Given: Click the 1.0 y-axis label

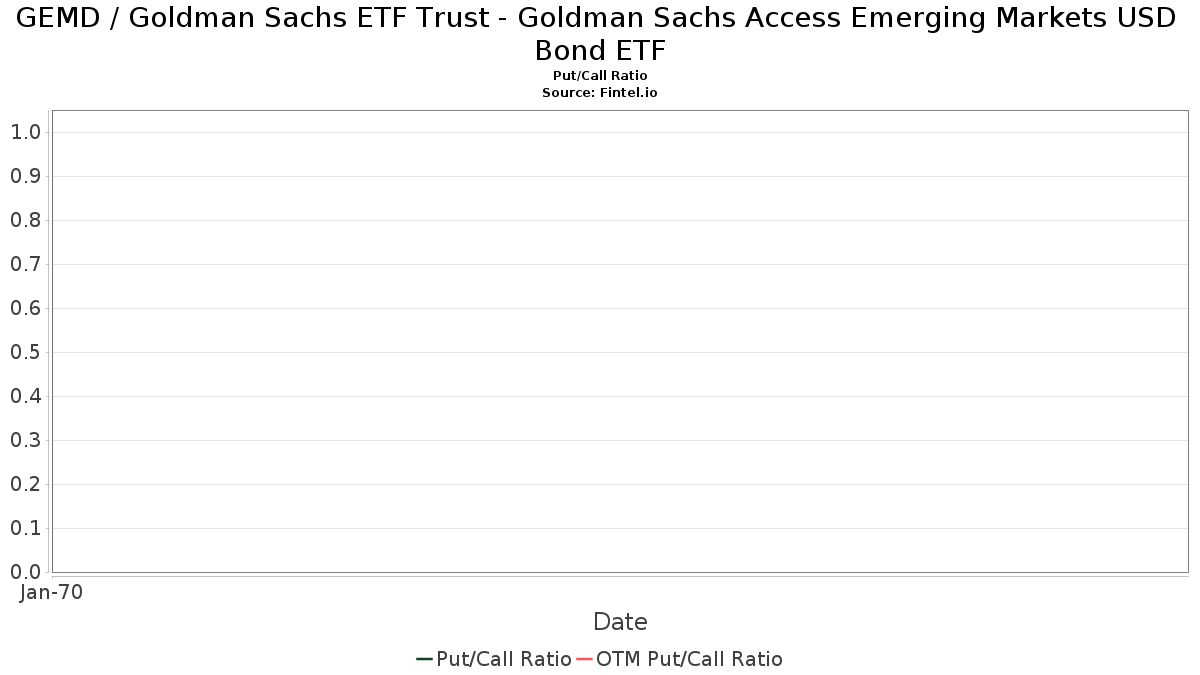Looking at the screenshot, I should pos(25,132).
